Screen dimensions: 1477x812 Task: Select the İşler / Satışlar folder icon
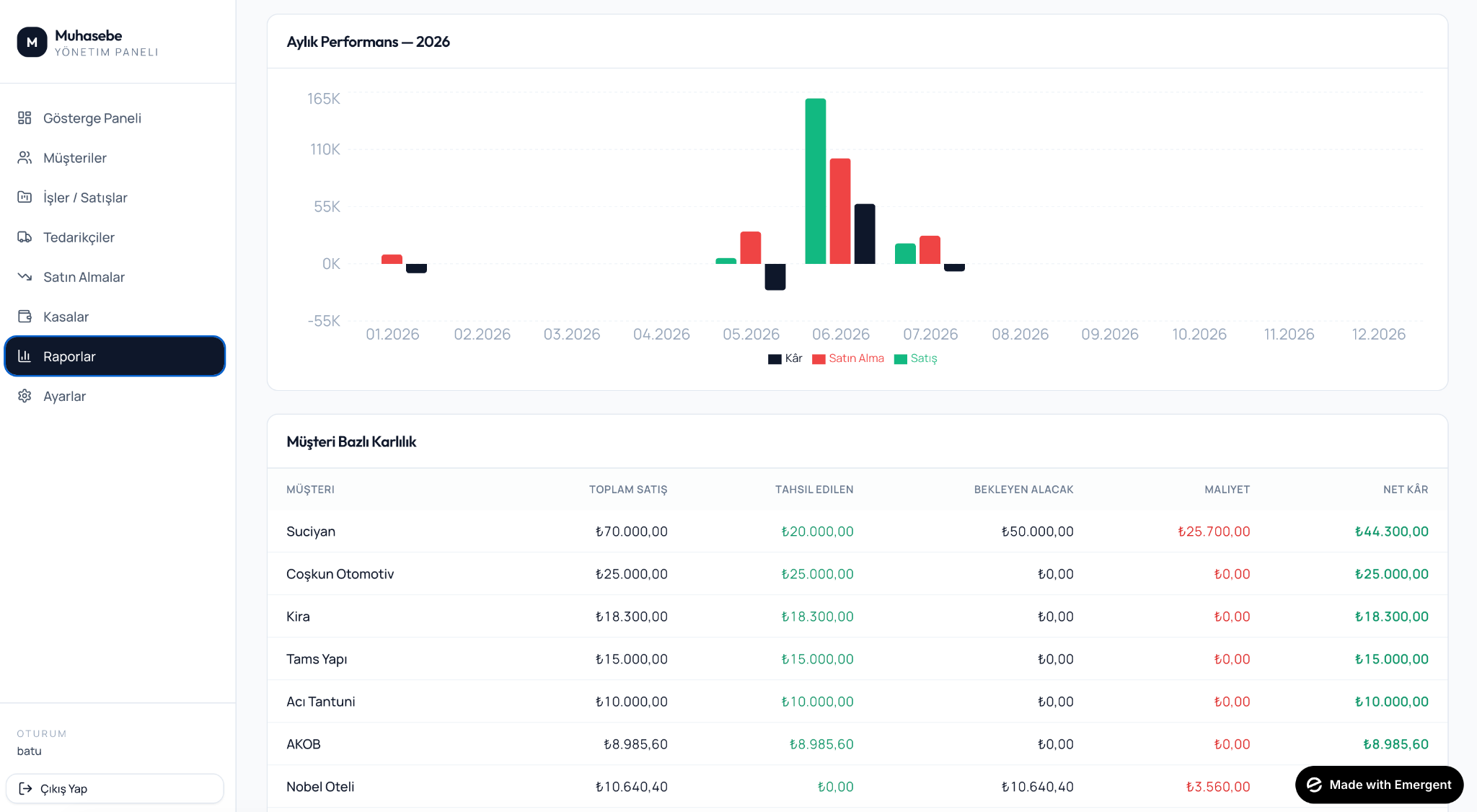point(25,197)
